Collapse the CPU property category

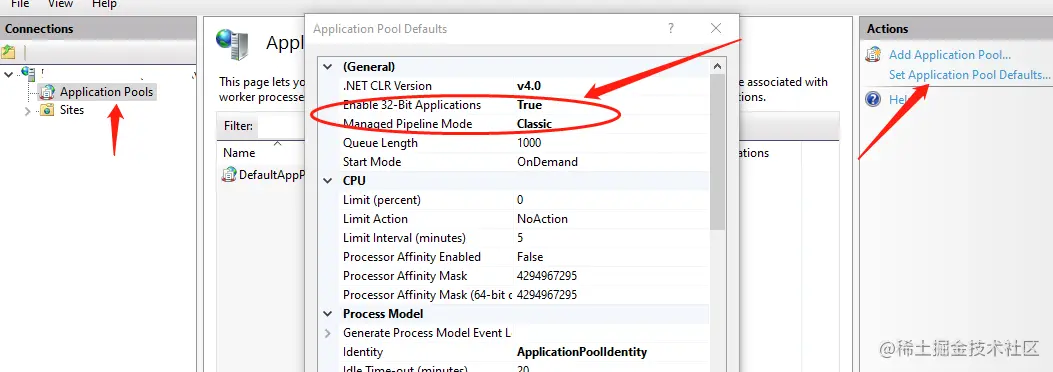(x=328, y=181)
